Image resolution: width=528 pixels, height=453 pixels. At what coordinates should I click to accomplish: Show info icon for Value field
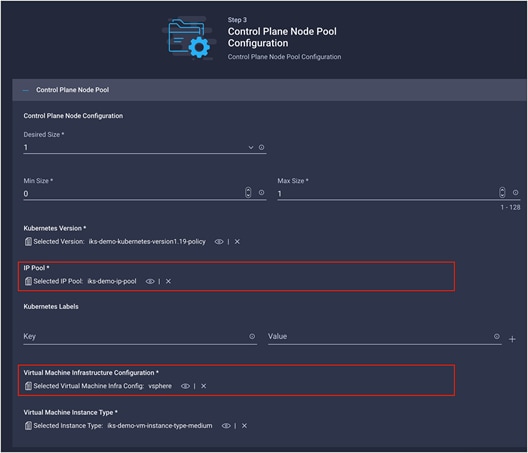[x=496, y=336]
